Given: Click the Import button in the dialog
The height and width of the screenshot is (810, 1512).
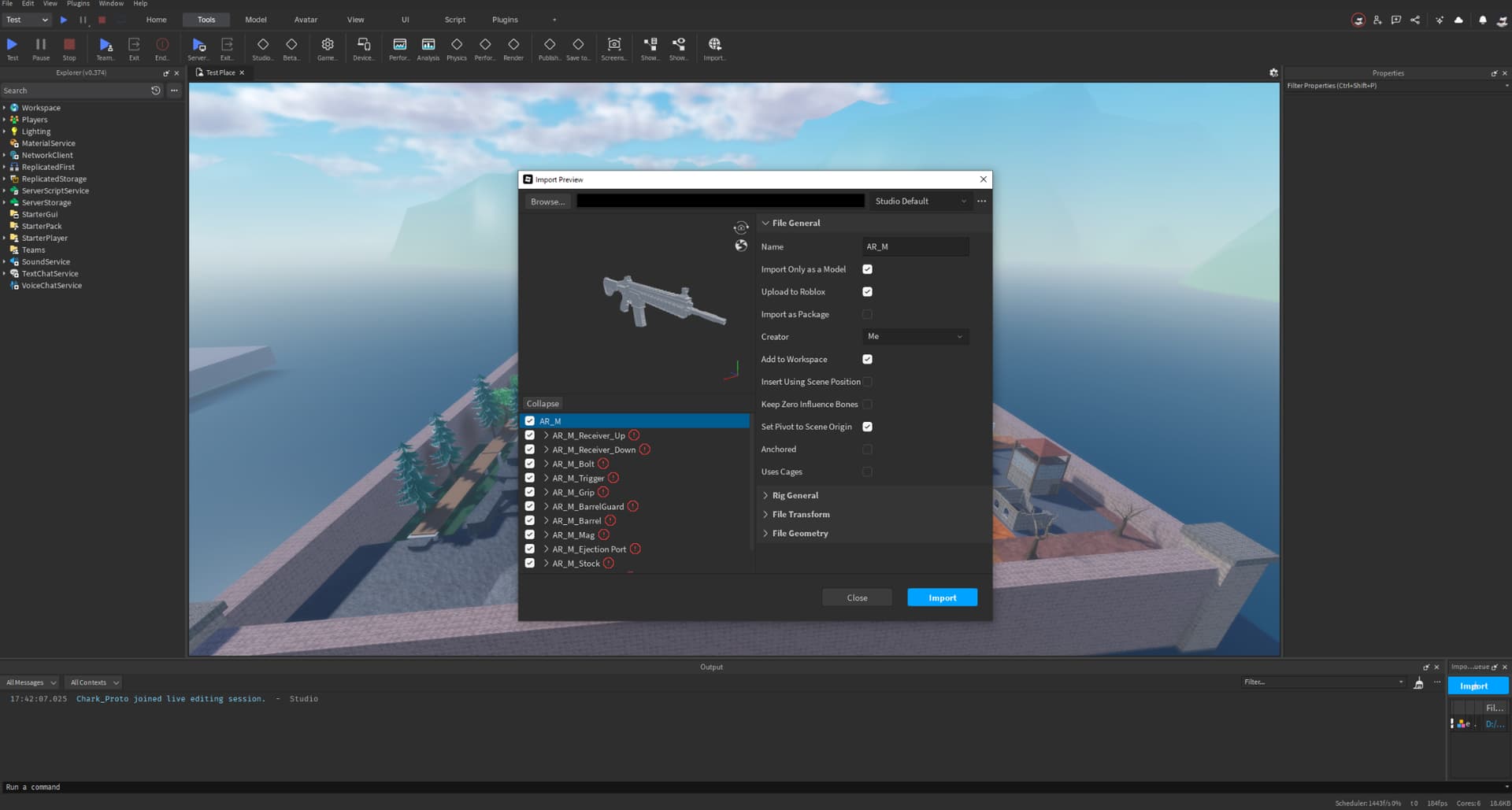Looking at the screenshot, I should pyautogui.click(x=942, y=597).
